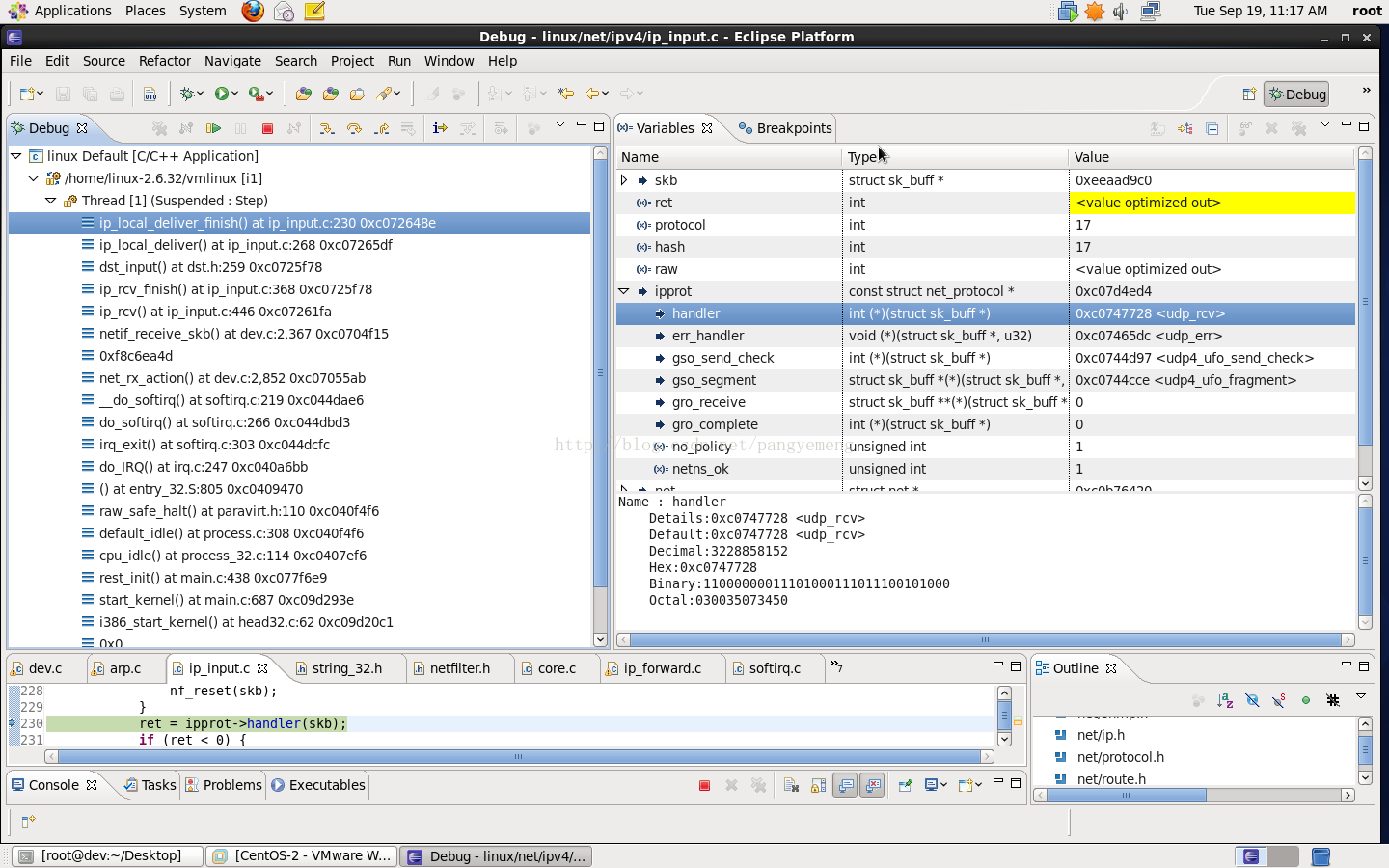Open the Variables view menu triangle
The image size is (1389, 868).
click(x=1325, y=124)
